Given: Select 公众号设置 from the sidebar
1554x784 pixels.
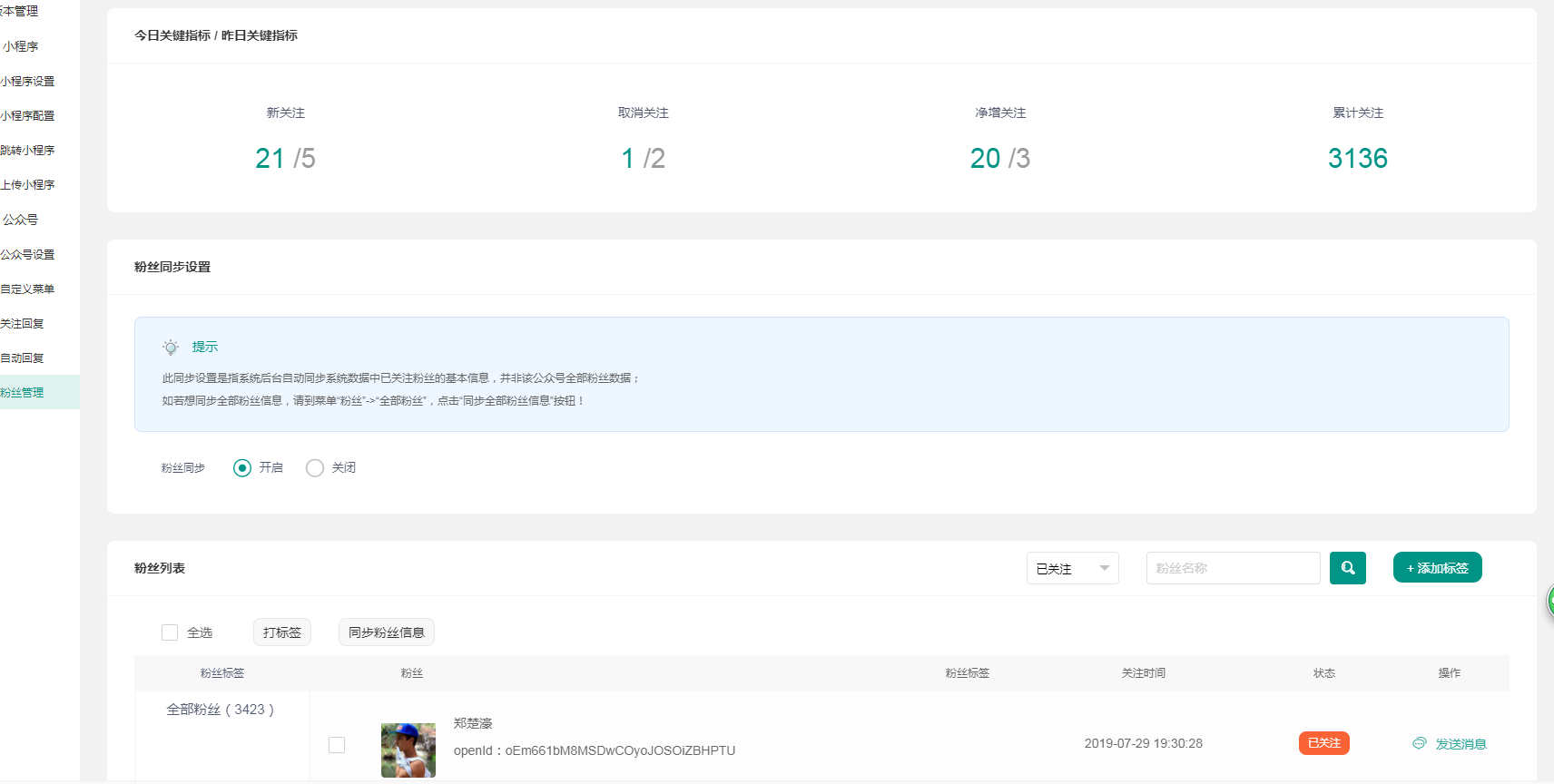Looking at the screenshot, I should point(27,255).
